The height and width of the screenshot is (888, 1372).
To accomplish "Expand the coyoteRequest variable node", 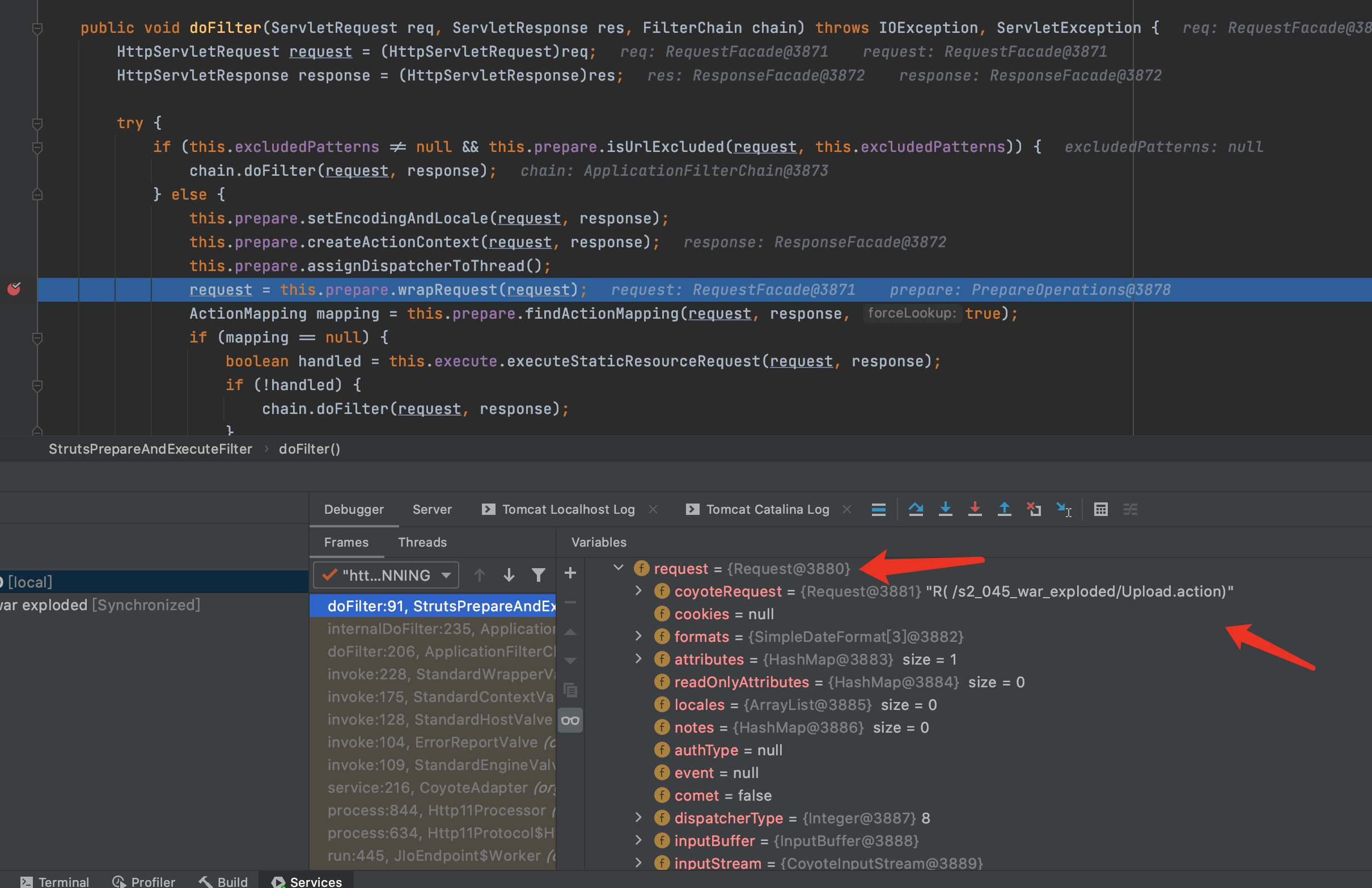I will click(638, 590).
